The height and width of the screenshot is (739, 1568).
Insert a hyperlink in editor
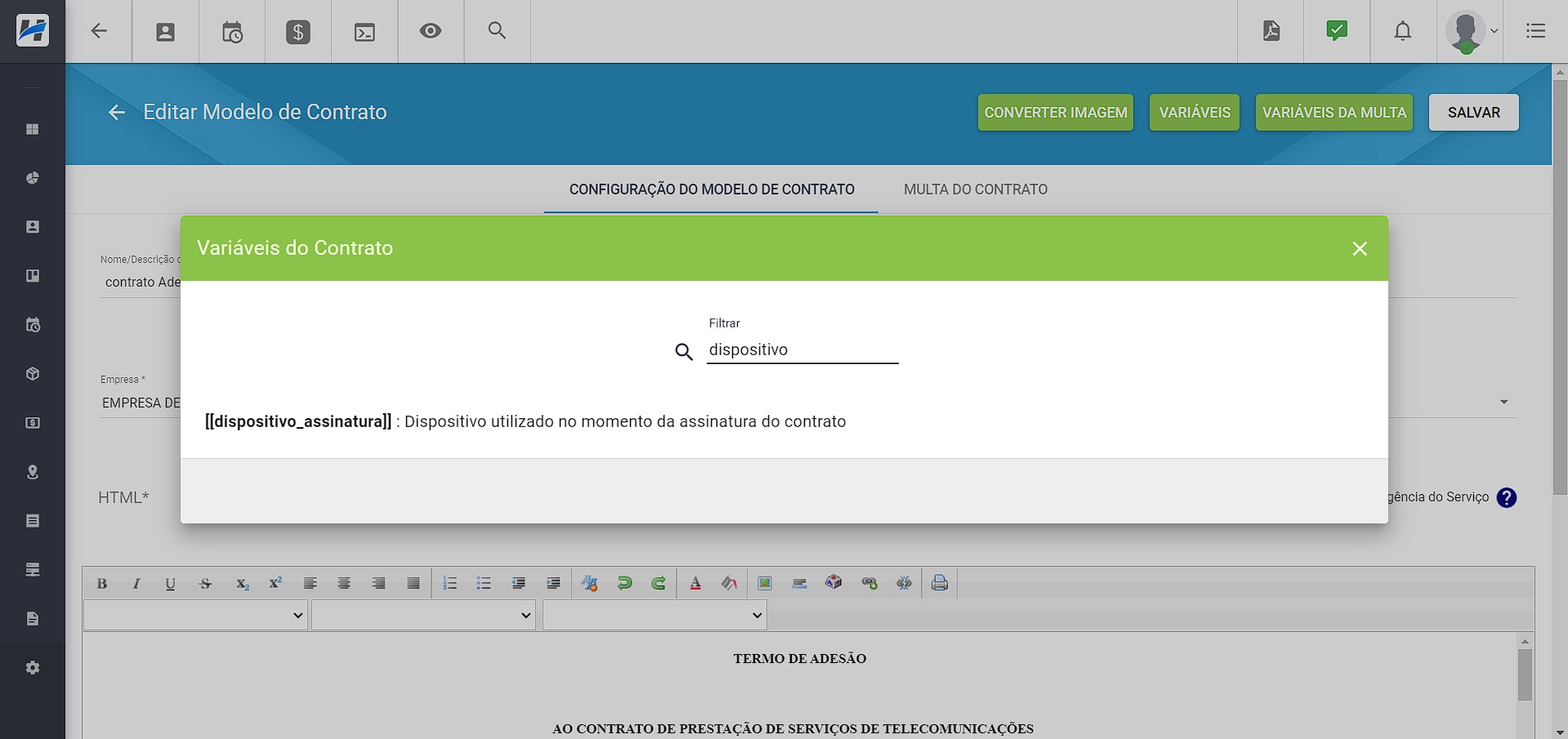pos(869,583)
